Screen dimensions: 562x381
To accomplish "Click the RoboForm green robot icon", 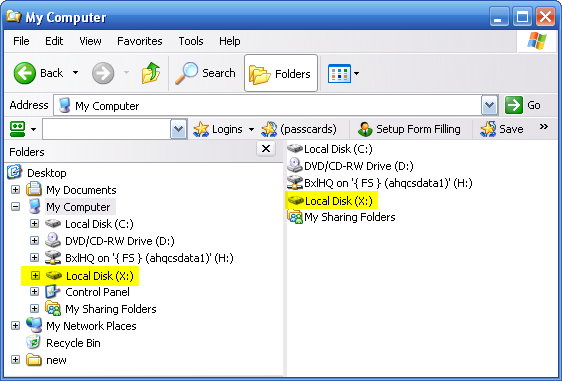I will [x=18, y=129].
